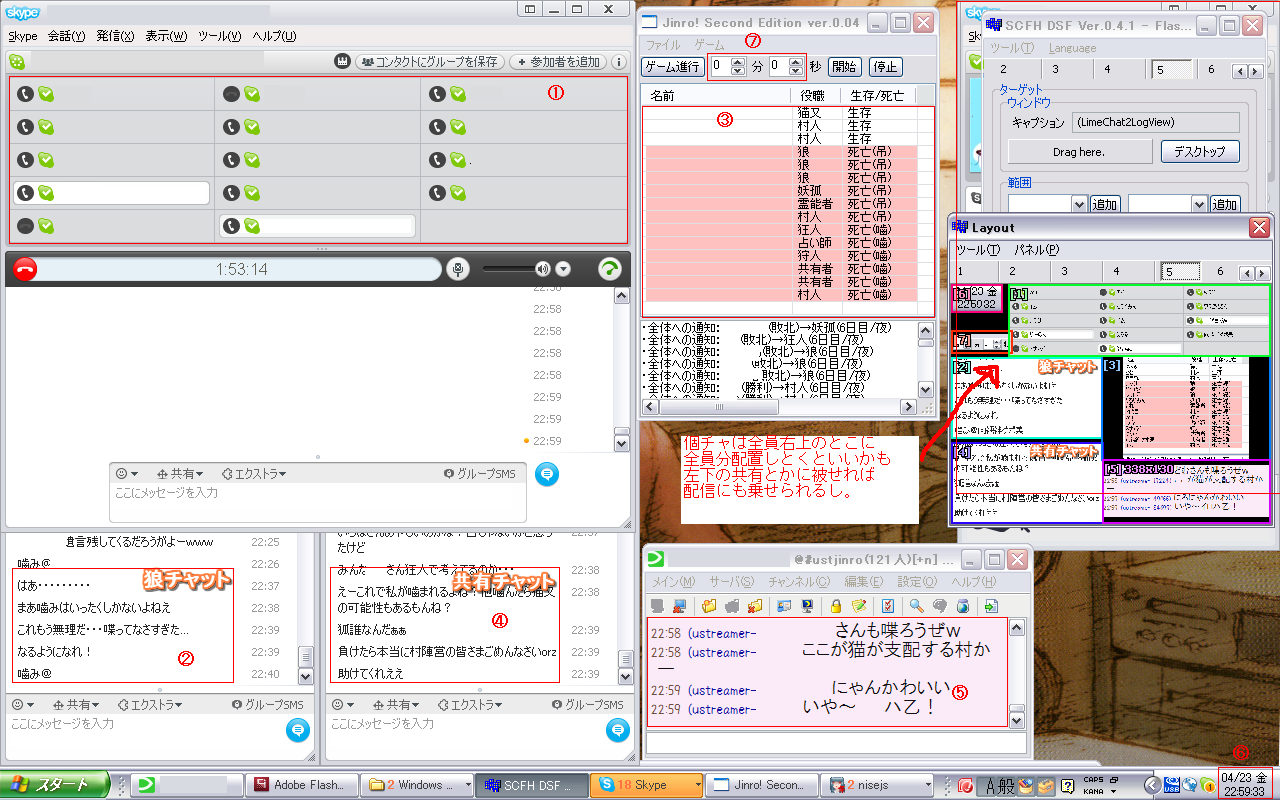Increase the minutes value in Jinro timer
This screenshot has width=1280, height=800.
click(x=738, y=62)
